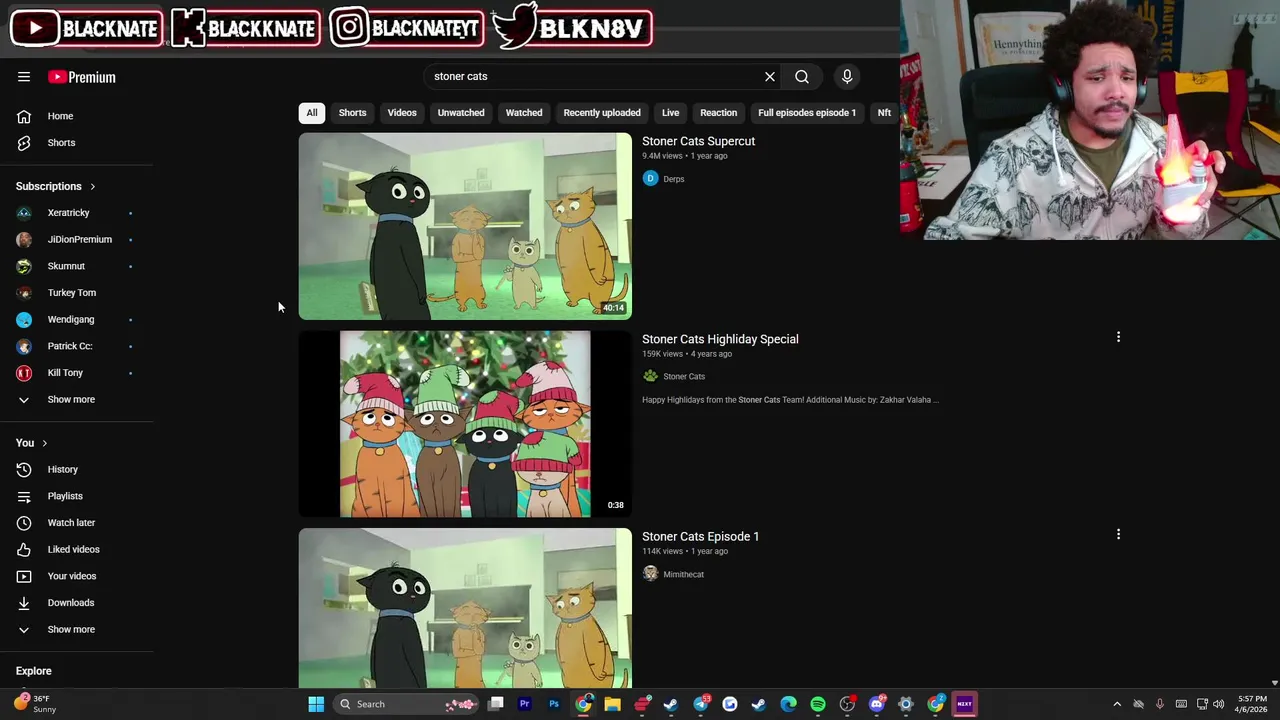Open the You section chevron
1280x720 pixels.
(x=44, y=443)
